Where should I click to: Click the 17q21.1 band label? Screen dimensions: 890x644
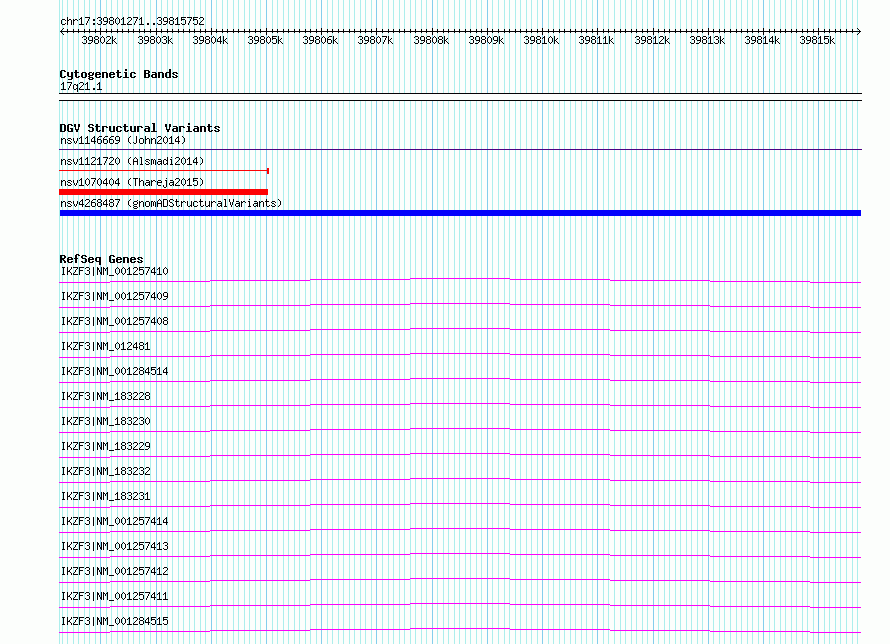coord(81,86)
